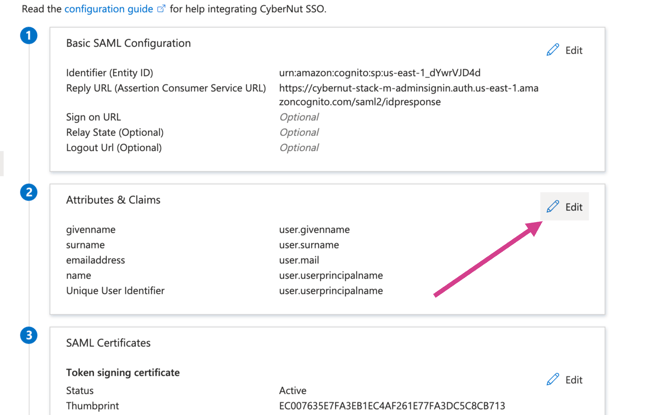Click the external link icon beside configuration guide
This screenshot has height=415, width=670.
point(161,9)
